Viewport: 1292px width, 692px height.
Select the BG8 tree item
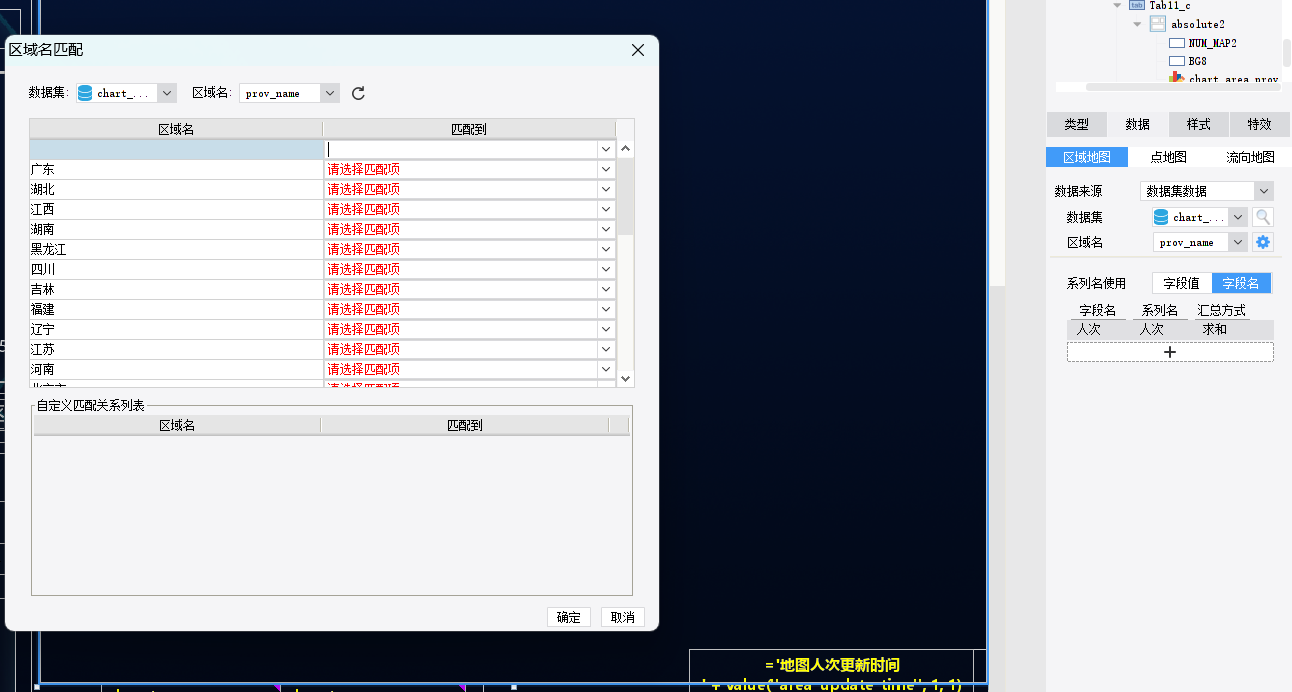1198,61
